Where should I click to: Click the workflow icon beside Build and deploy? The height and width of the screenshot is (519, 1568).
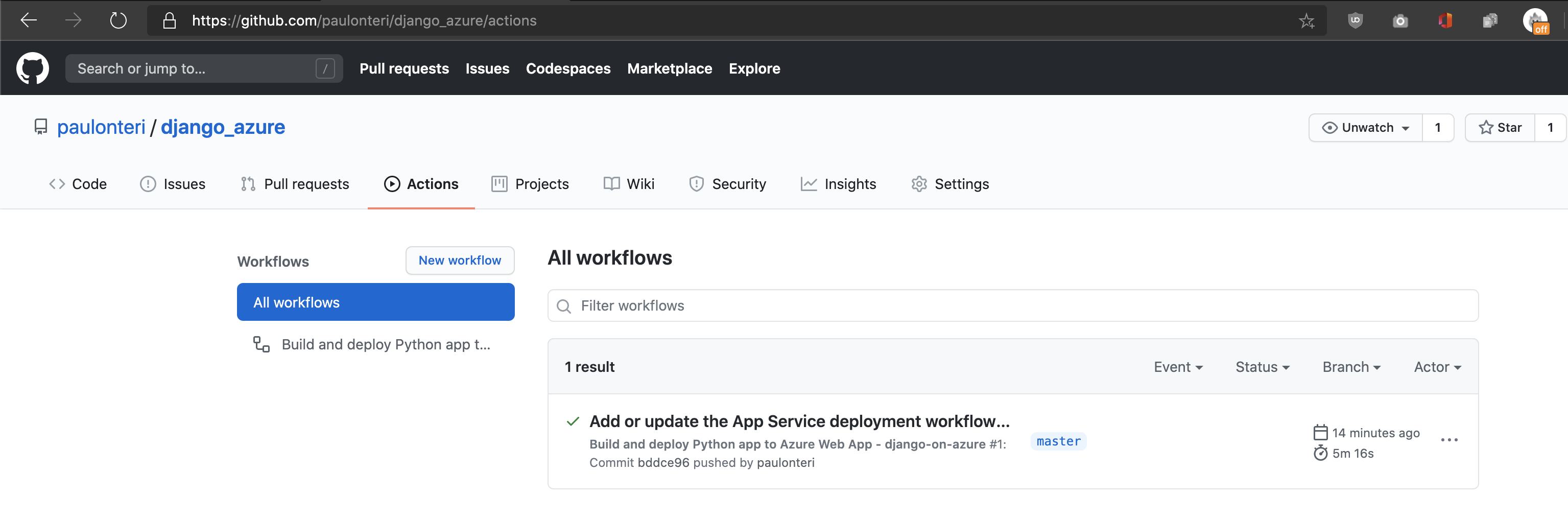click(x=261, y=344)
